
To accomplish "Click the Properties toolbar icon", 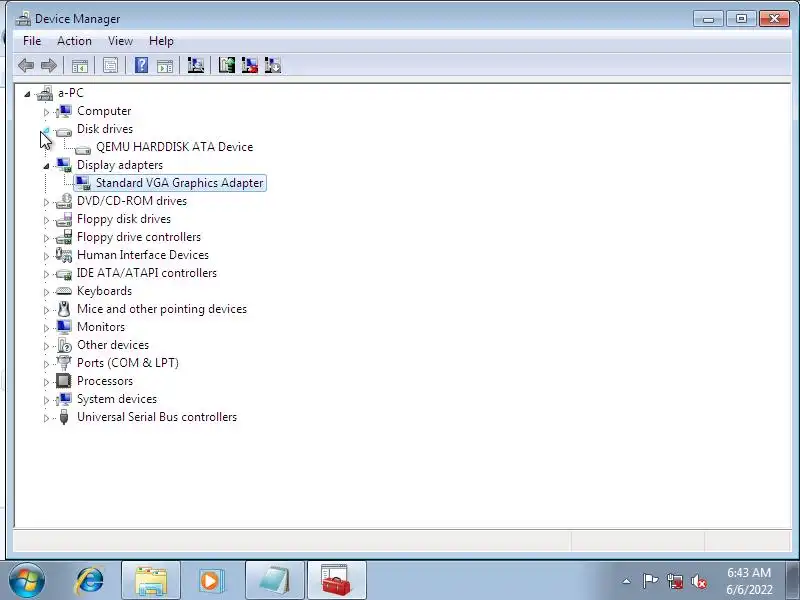I will [110, 65].
